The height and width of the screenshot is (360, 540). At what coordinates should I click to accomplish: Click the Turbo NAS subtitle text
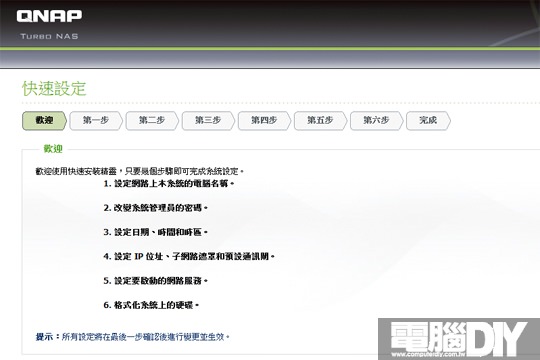(49, 36)
